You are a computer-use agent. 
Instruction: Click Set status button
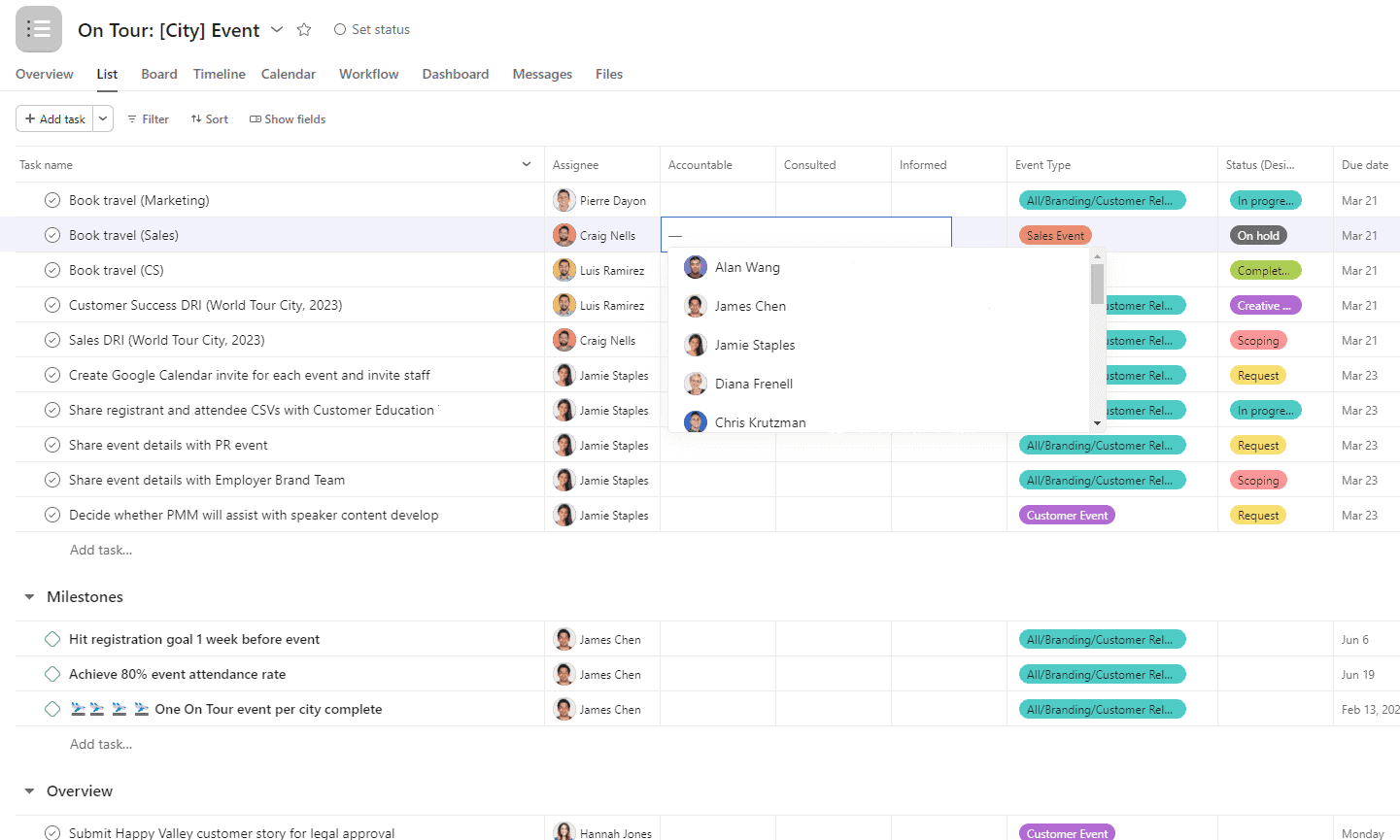click(x=371, y=30)
